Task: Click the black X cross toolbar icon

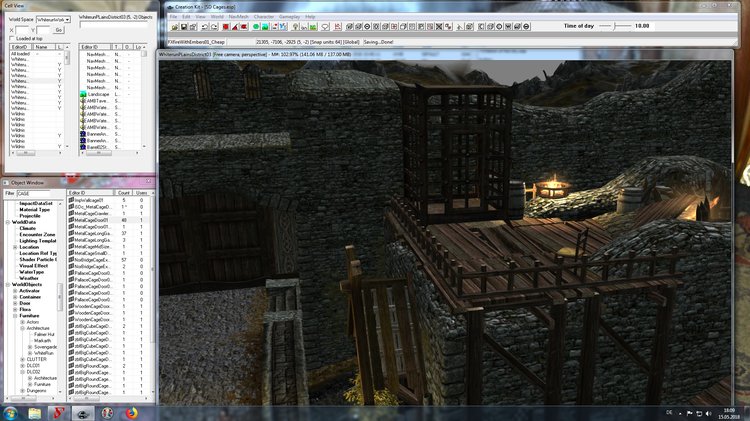Action: [x=439, y=27]
